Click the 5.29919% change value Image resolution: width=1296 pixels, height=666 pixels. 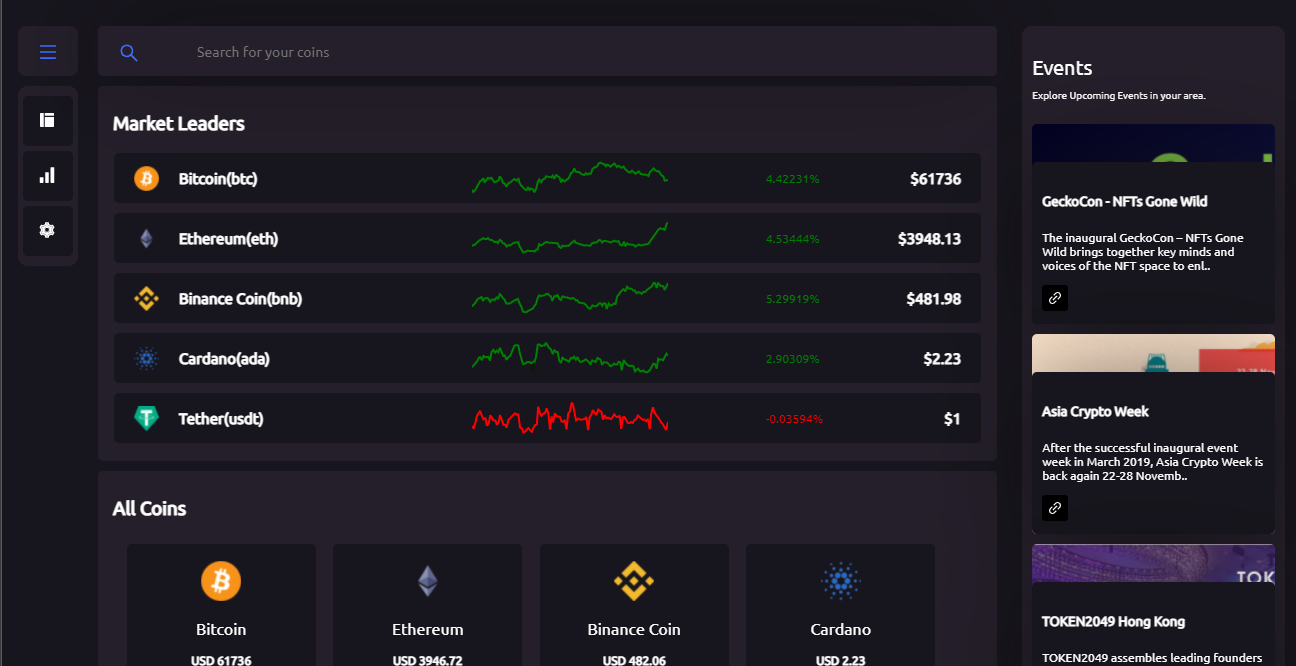(x=793, y=299)
